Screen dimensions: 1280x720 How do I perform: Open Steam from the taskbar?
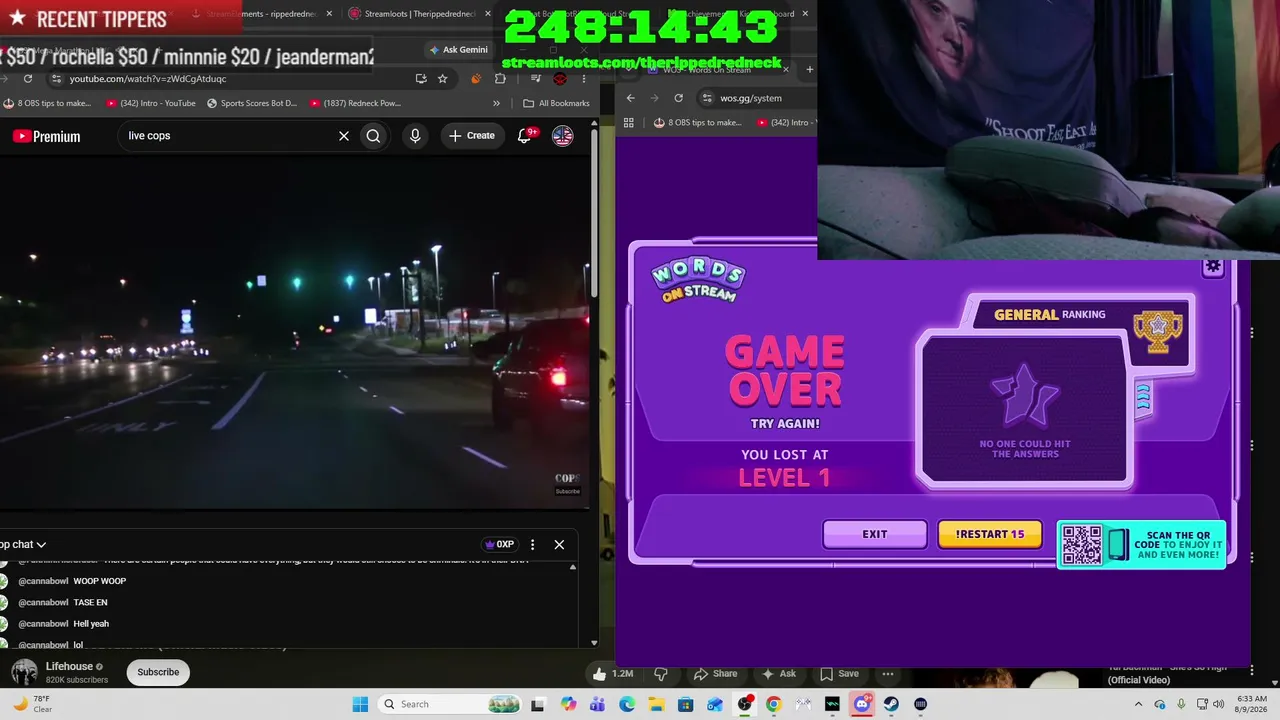click(891, 704)
